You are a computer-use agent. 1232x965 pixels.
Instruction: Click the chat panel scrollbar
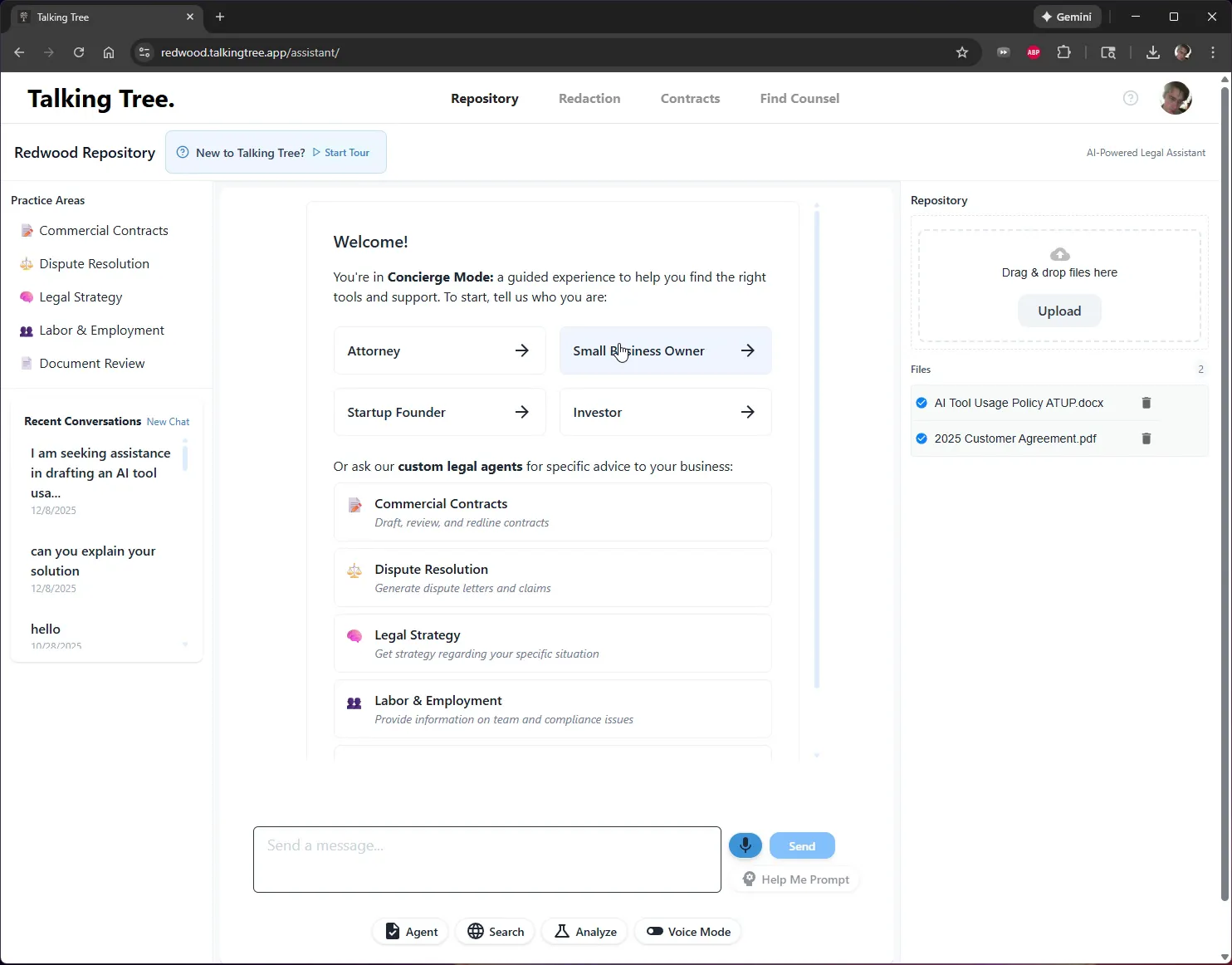817,448
